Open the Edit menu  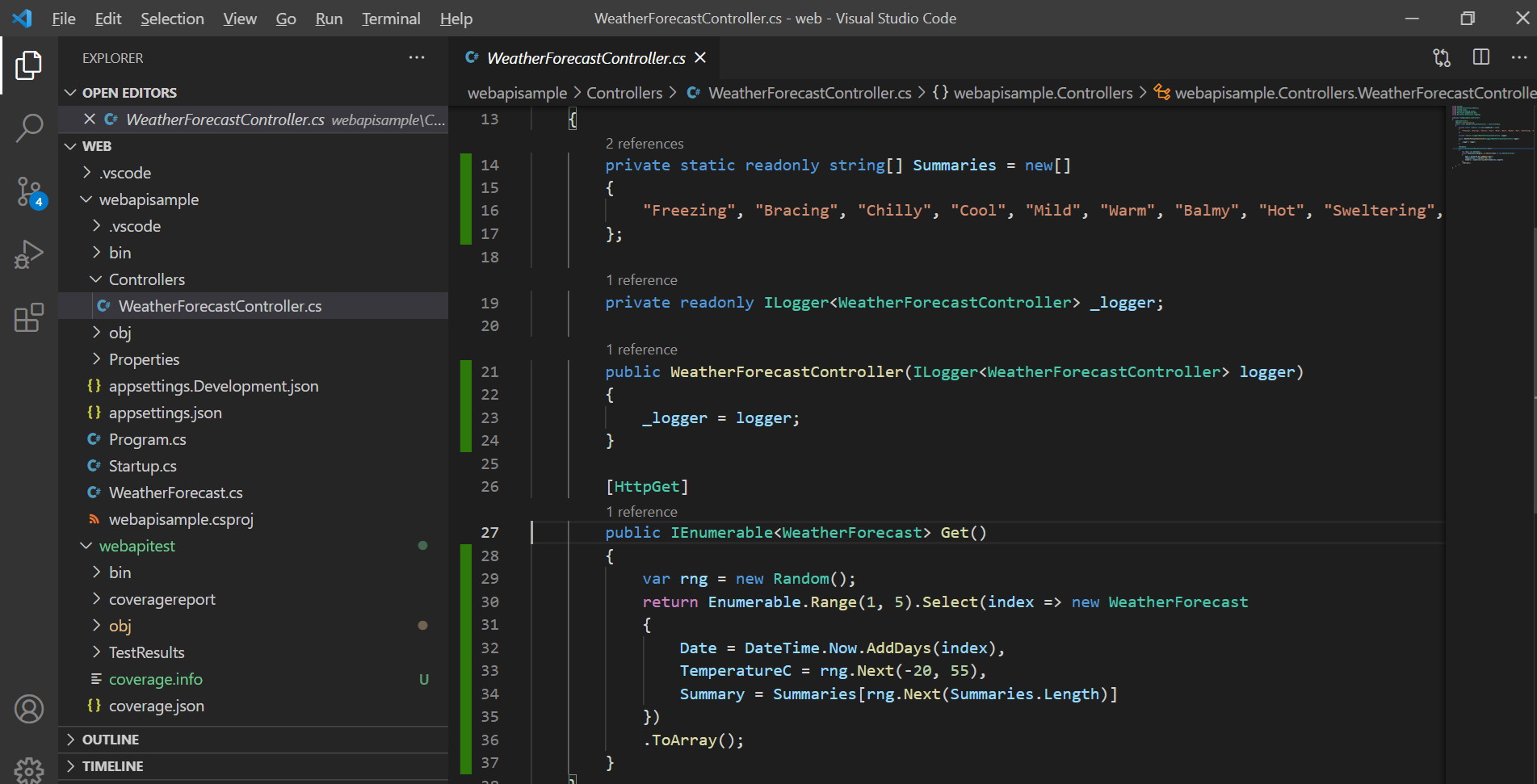(107, 18)
